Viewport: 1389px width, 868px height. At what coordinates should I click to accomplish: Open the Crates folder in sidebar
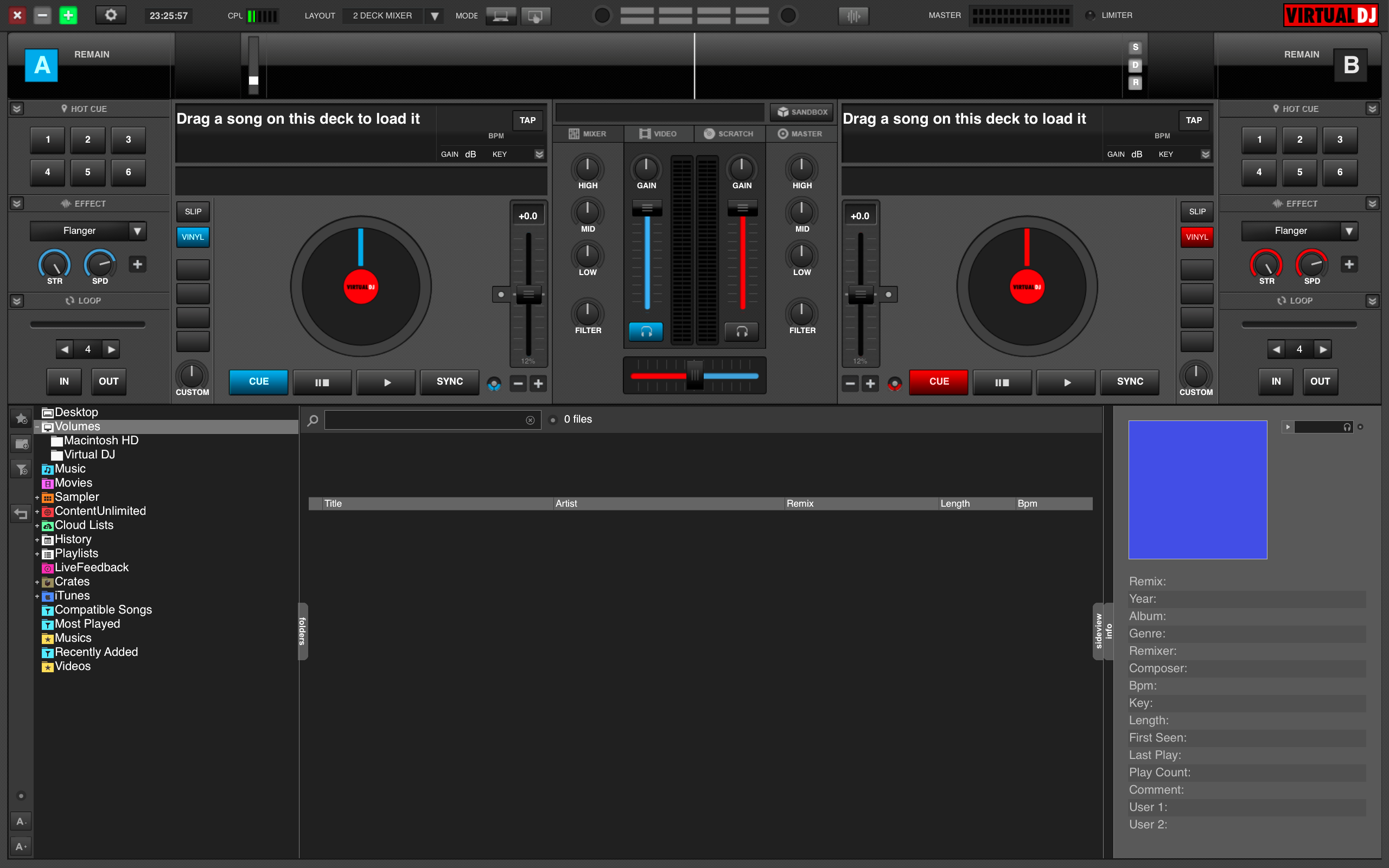tap(71, 581)
